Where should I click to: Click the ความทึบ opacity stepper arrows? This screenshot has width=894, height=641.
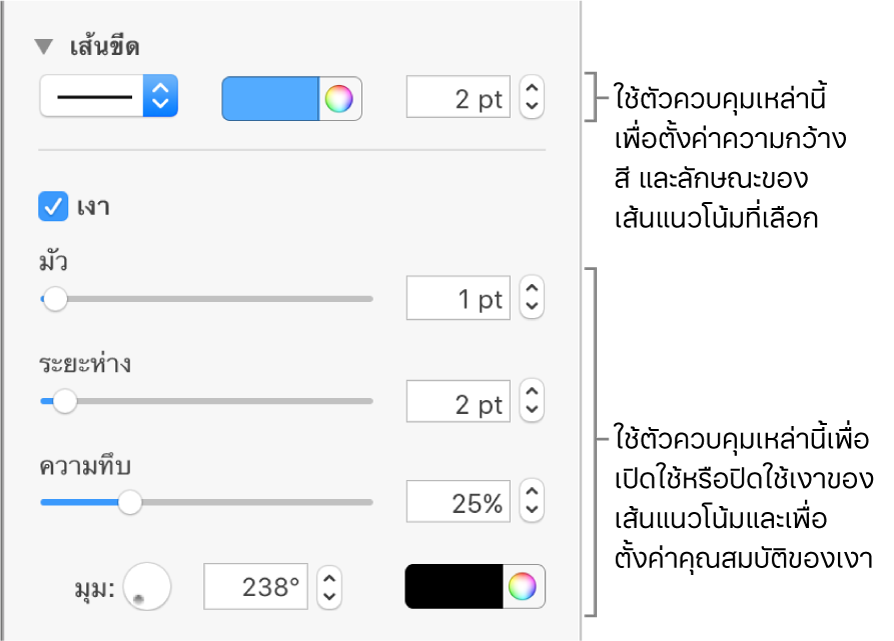532,503
